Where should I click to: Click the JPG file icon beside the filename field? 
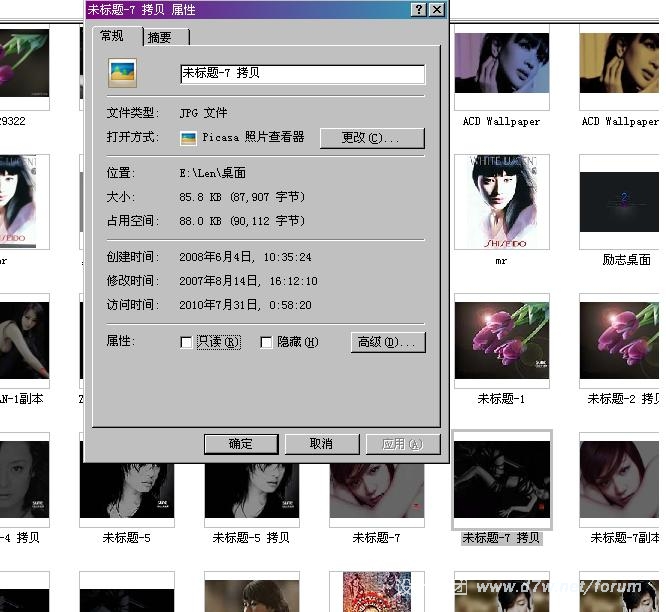click(x=122, y=73)
